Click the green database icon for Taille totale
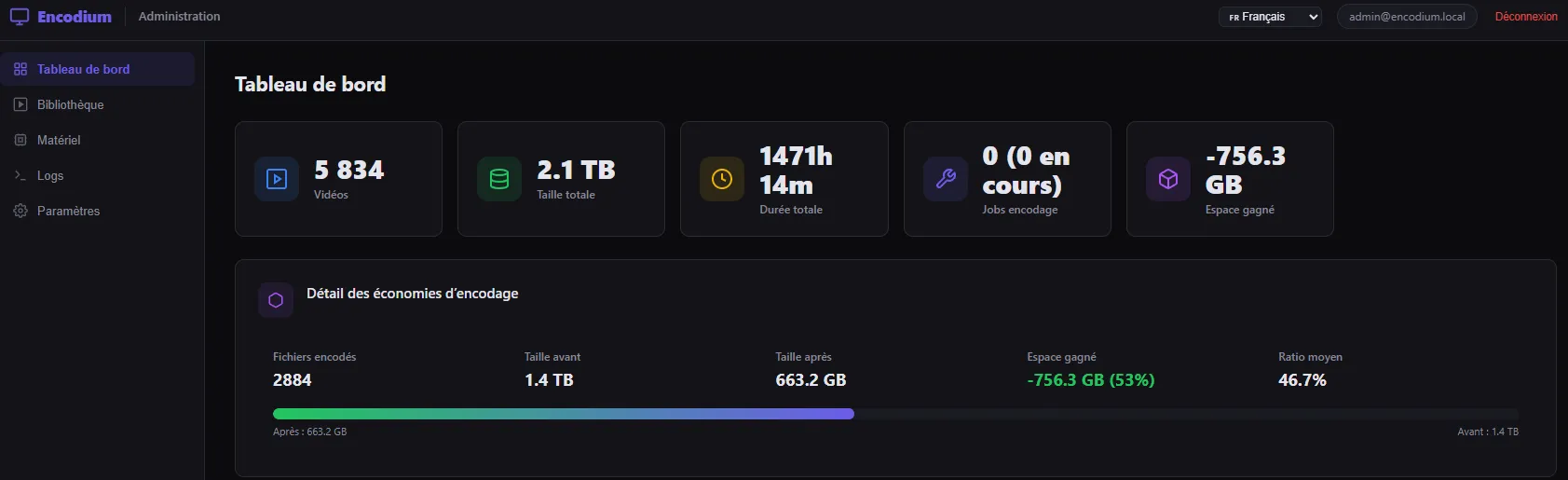The image size is (1568, 480). click(499, 179)
